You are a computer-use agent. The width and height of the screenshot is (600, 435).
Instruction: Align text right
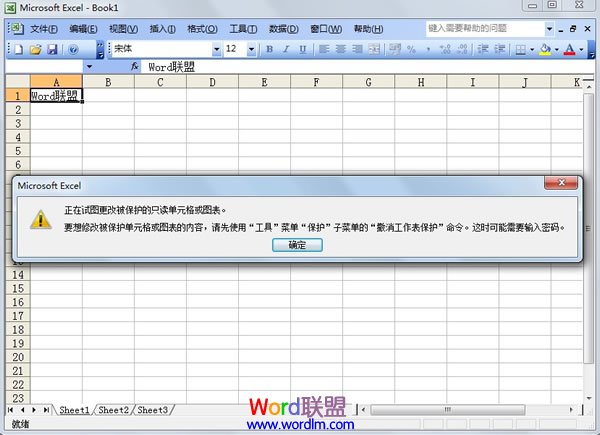click(x=357, y=49)
